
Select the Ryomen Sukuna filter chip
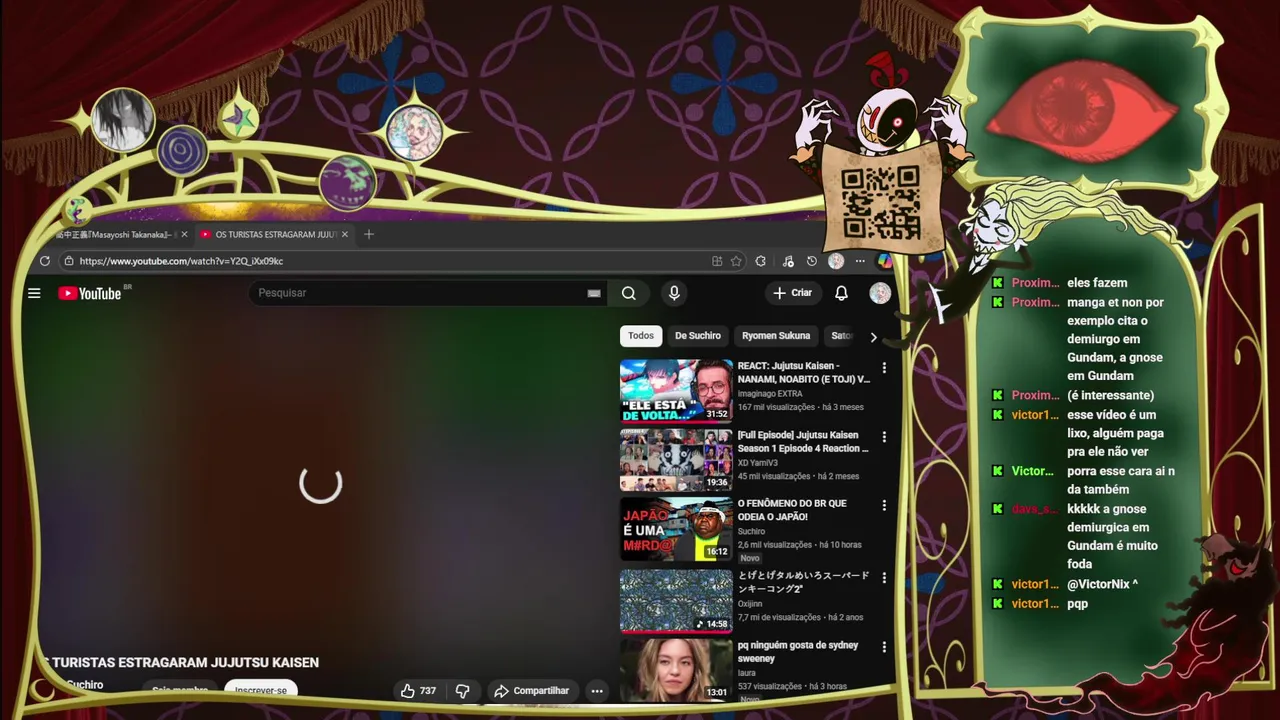click(x=776, y=336)
